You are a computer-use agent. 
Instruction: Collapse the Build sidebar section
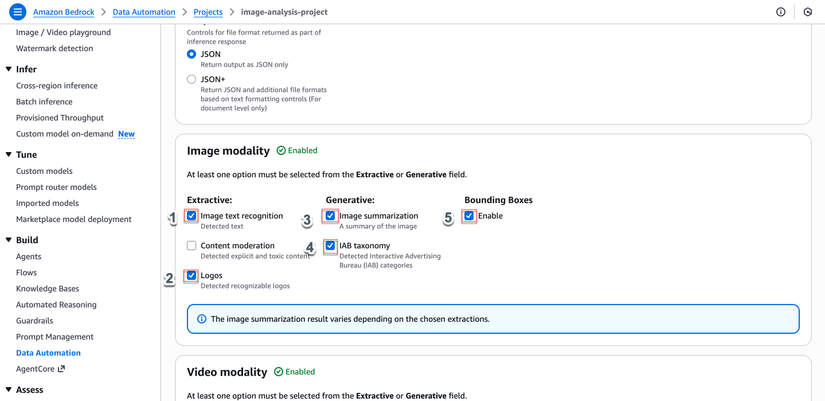coord(9,240)
